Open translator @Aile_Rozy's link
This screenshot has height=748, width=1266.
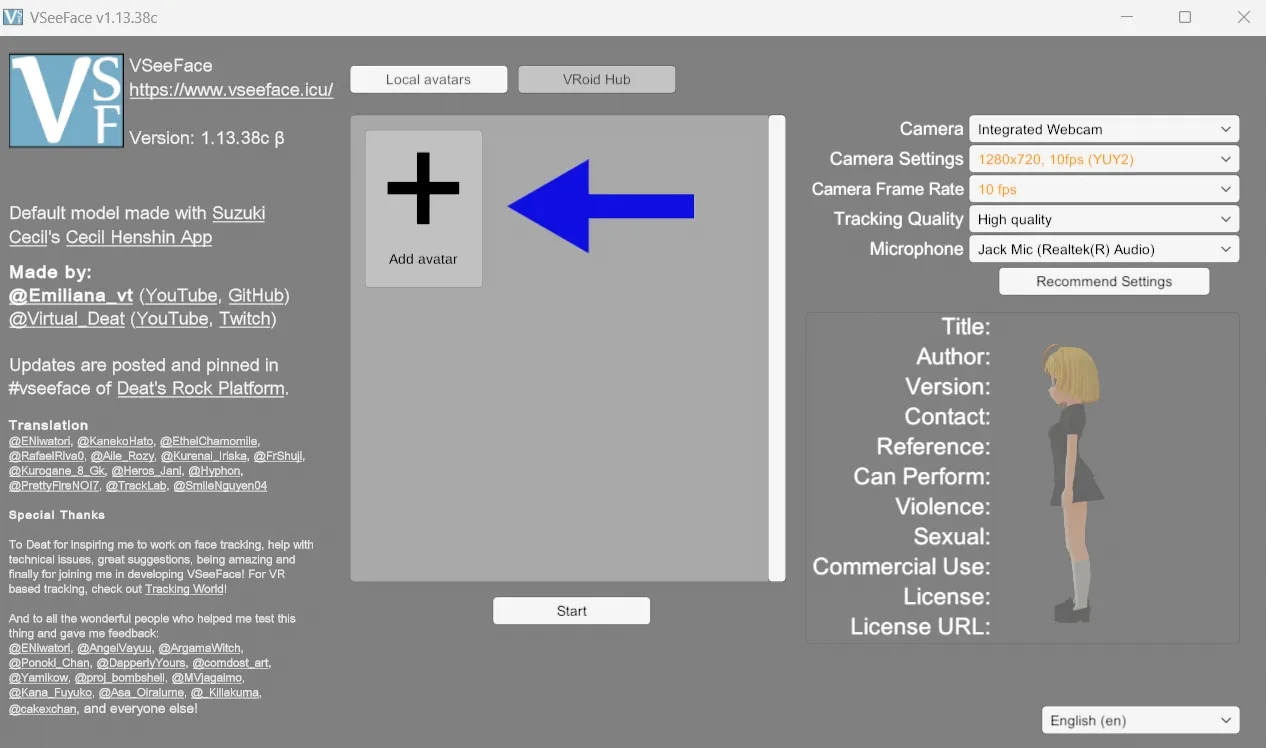coord(123,456)
